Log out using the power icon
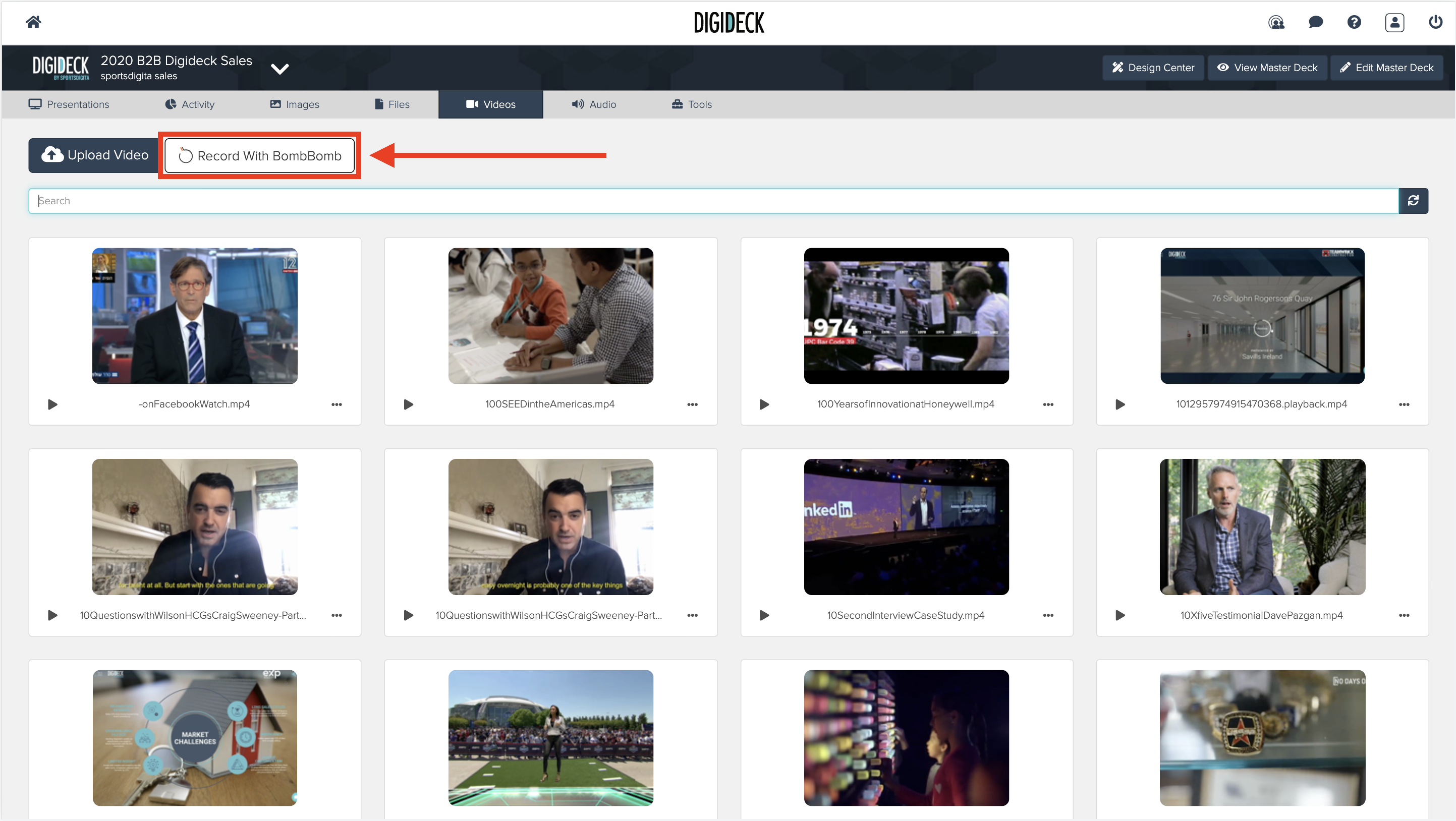 click(1434, 23)
